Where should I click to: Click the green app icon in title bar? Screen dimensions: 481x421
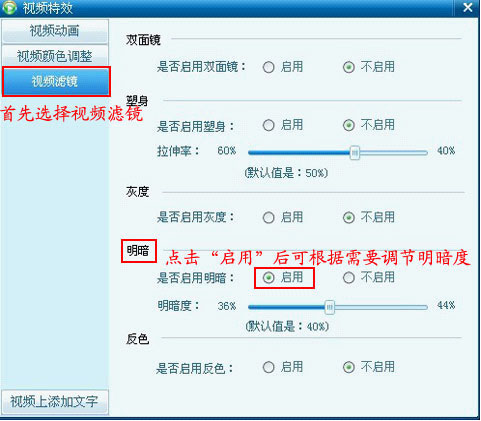(9, 7)
